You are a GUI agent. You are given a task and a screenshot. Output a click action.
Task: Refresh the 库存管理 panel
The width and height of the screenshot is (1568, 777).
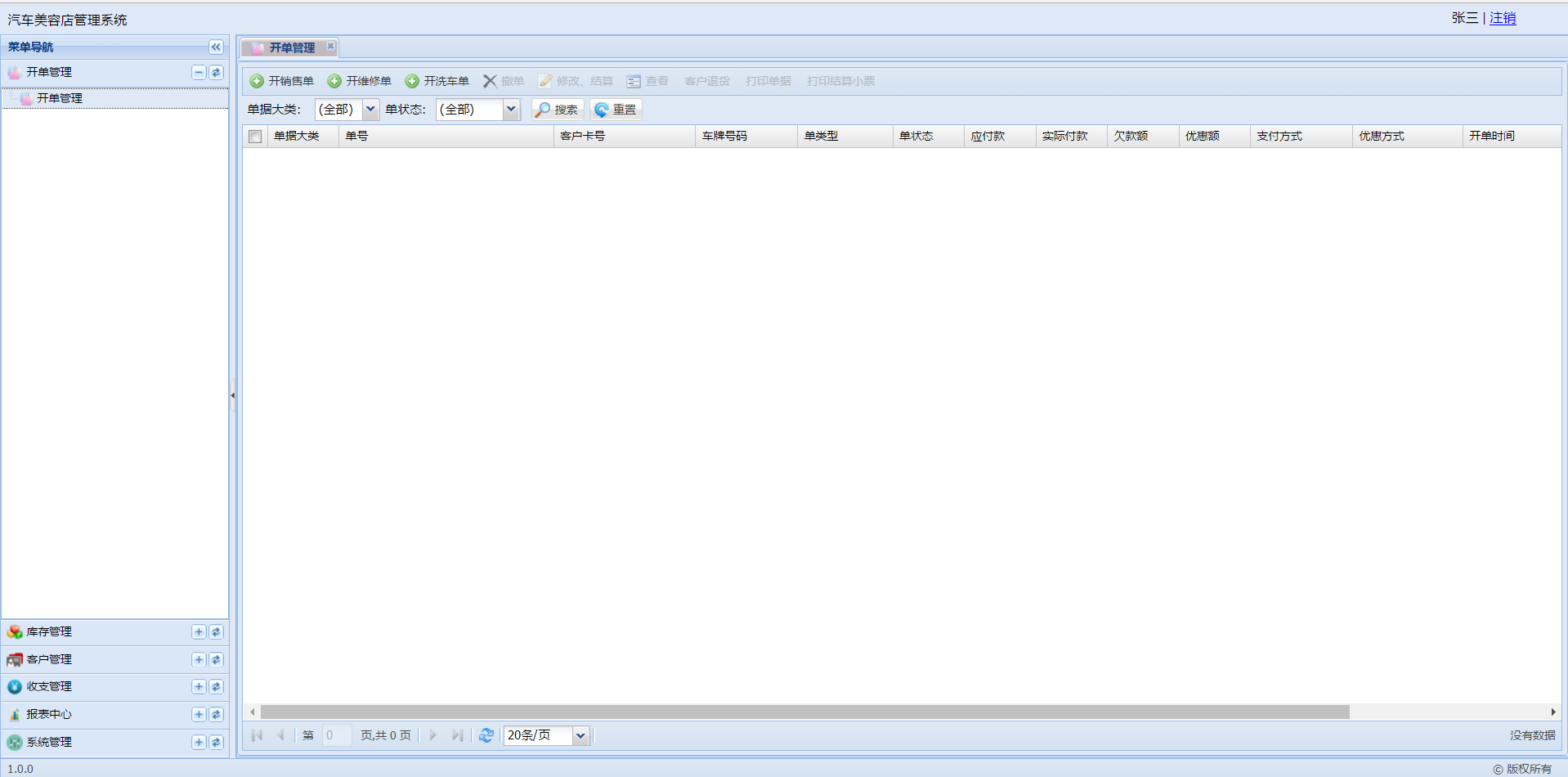tap(216, 632)
